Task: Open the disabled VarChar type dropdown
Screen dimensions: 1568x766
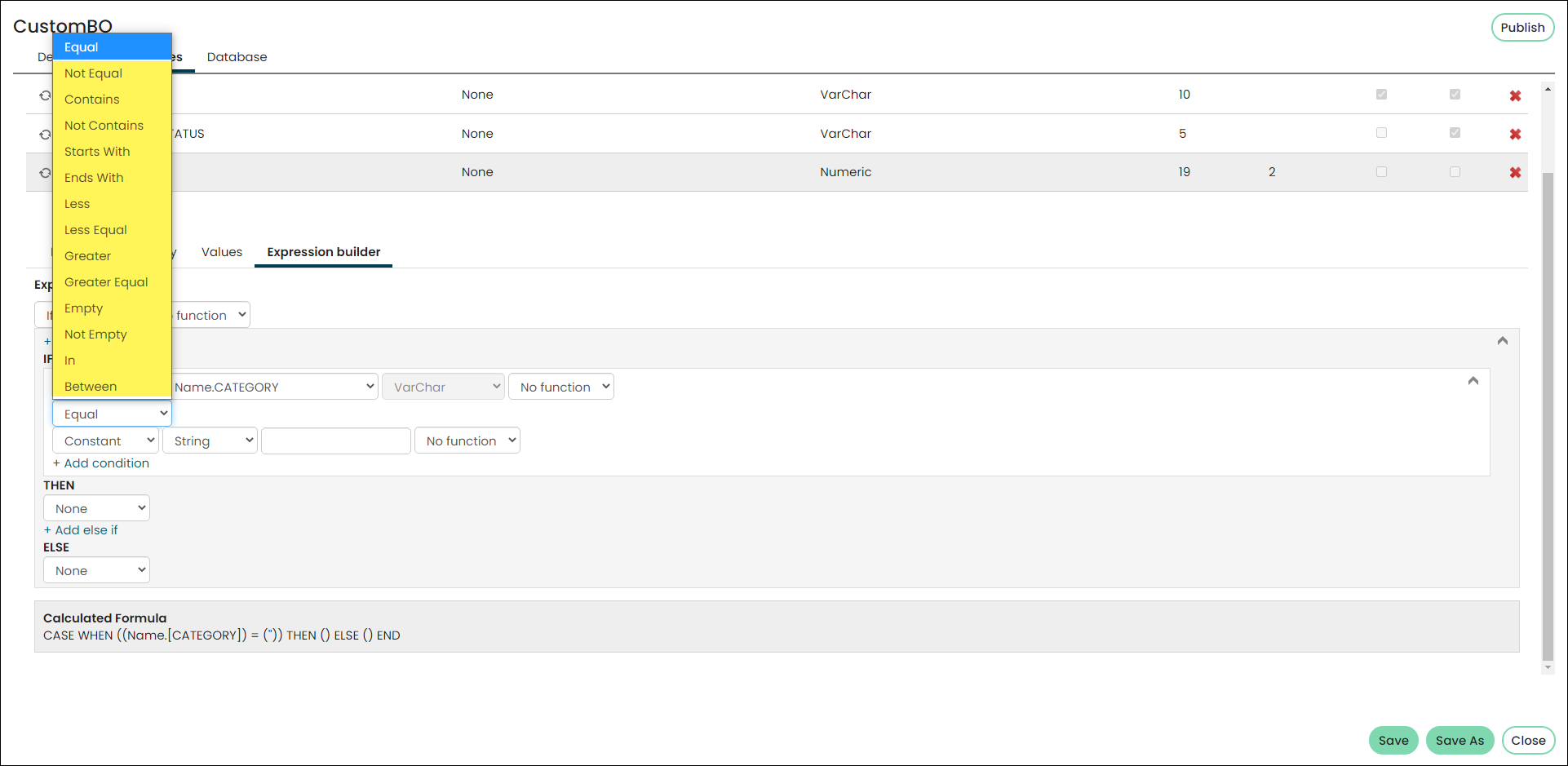Action: (x=443, y=387)
